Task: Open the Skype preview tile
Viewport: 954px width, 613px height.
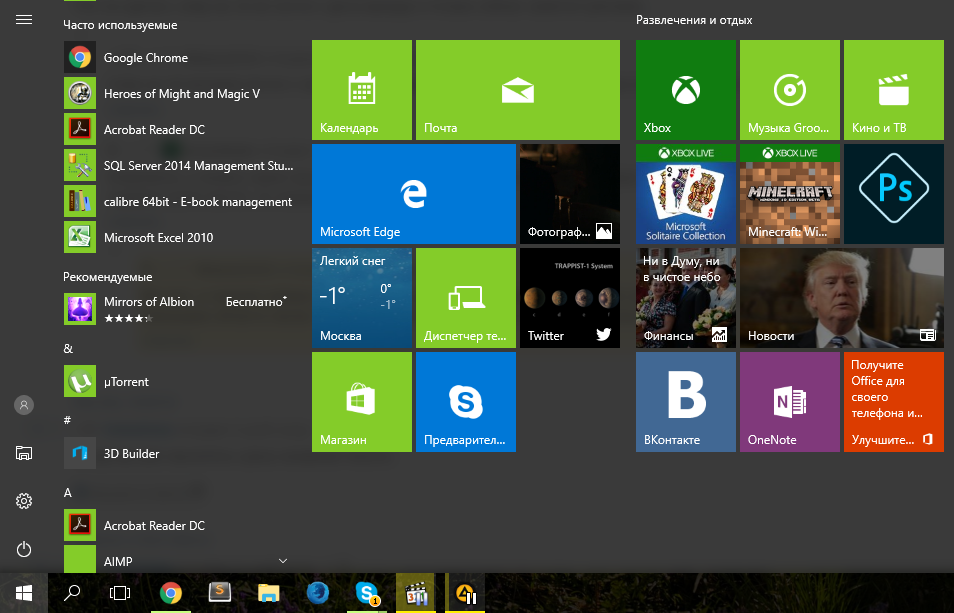Action: coord(465,401)
